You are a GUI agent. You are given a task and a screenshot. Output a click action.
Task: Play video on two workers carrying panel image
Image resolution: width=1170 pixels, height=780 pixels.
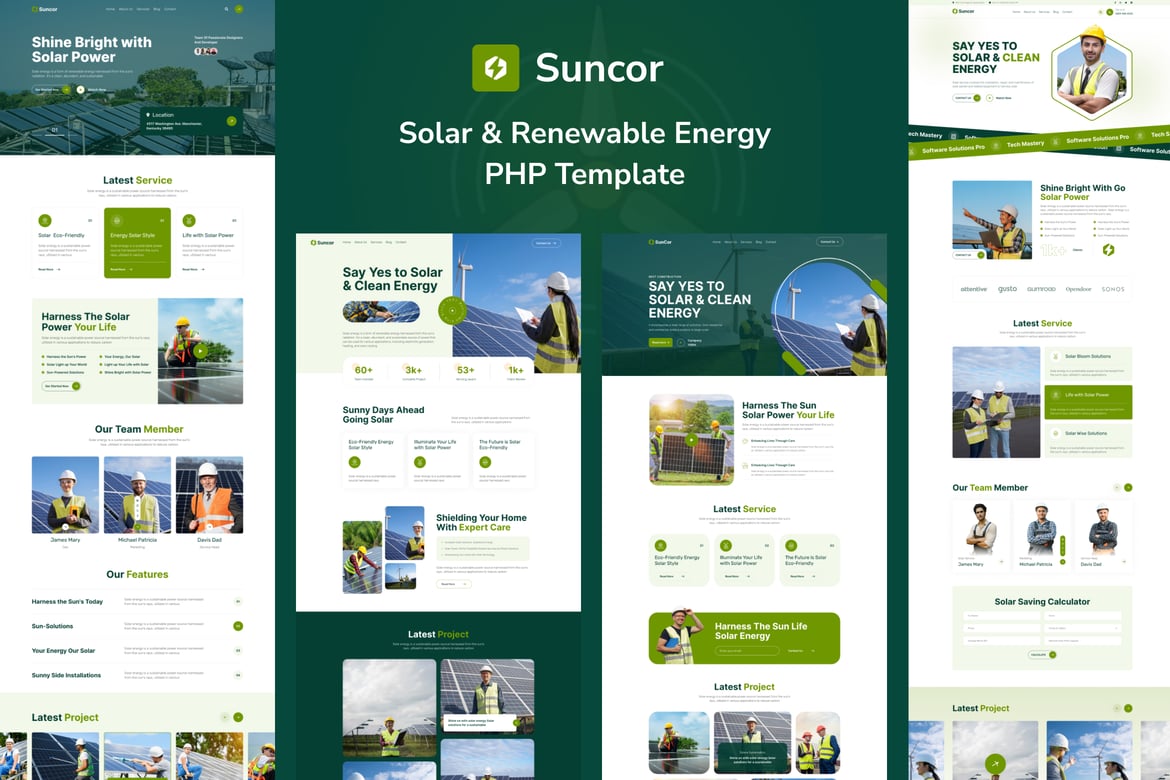tap(692, 440)
